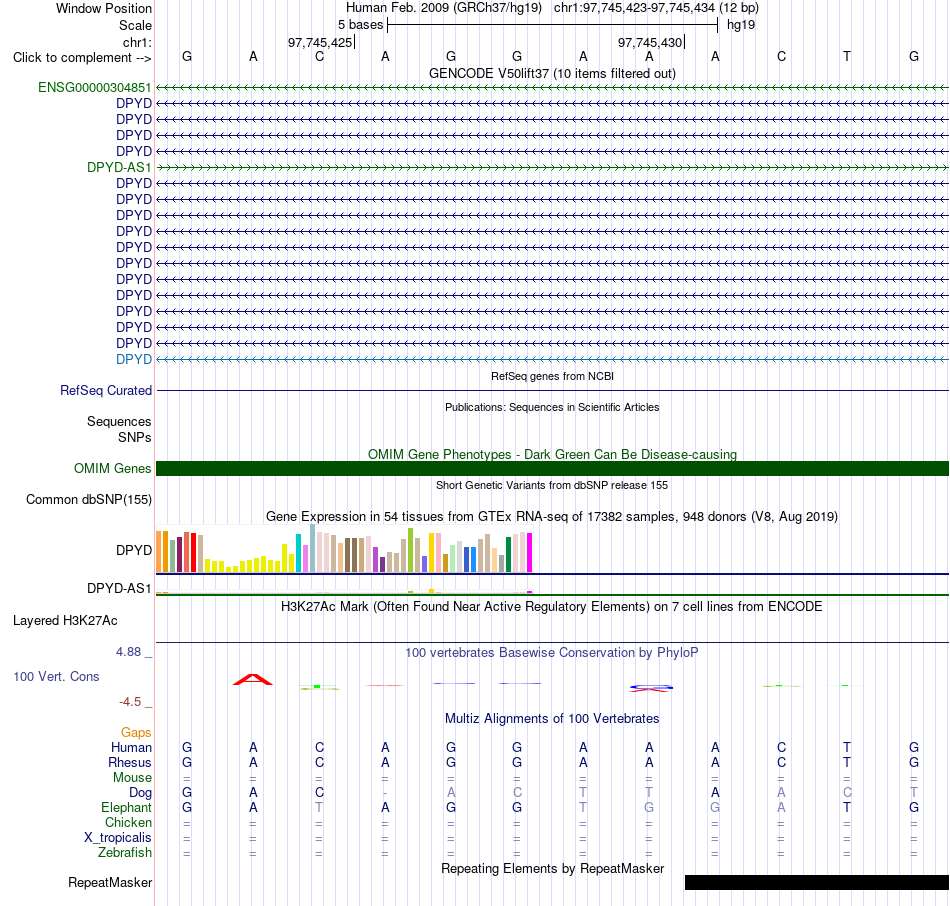The image size is (950, 906).
Task: Click the green DPYD-AS1 transcript arrow line
Action: coord(552,167)
